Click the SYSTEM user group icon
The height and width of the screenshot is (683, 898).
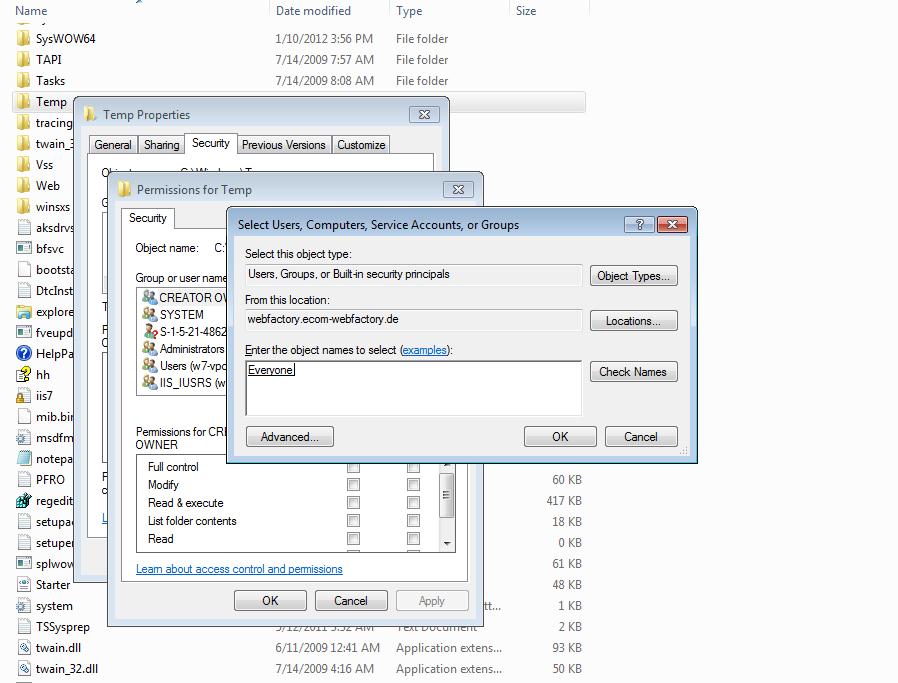[150, 315]
